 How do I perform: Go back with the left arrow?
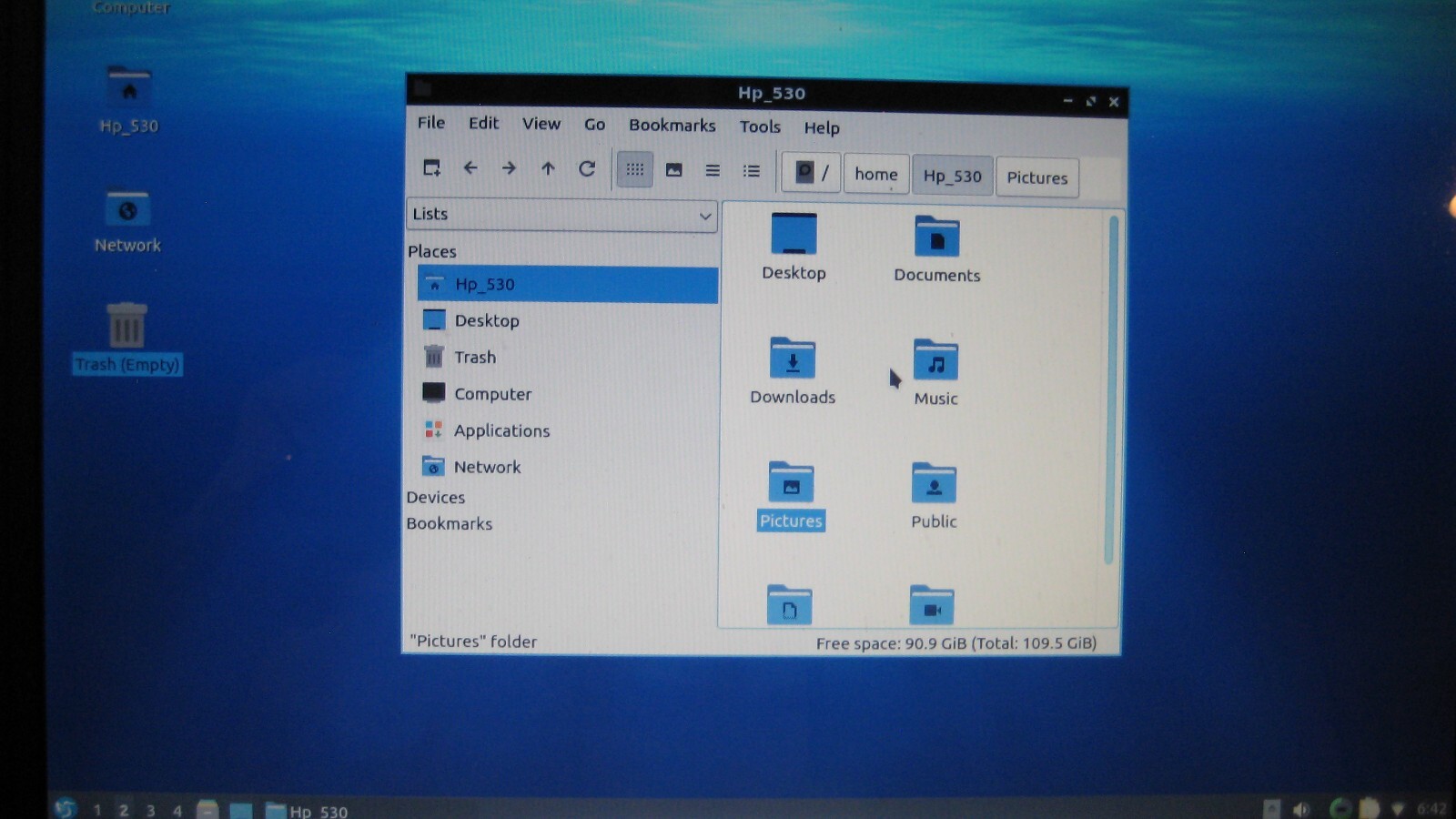click(470, 167)
